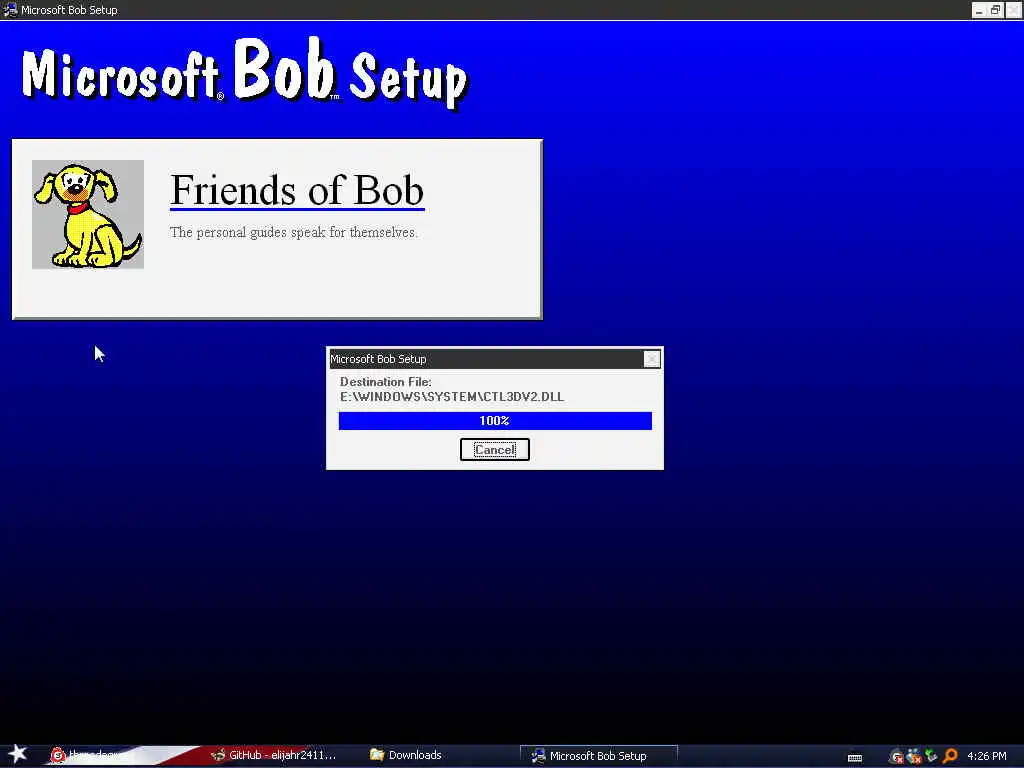
Task: Click the on-screen keyboard tray icon
Action: 855,757
